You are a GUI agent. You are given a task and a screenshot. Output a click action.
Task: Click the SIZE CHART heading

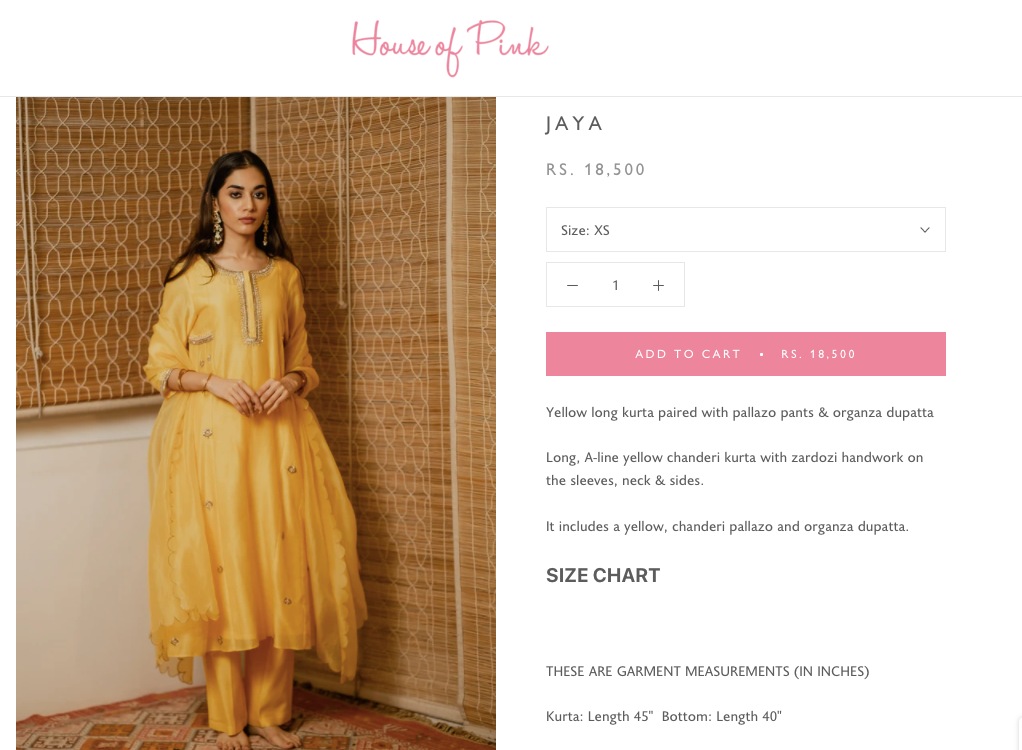click(603, 575)
